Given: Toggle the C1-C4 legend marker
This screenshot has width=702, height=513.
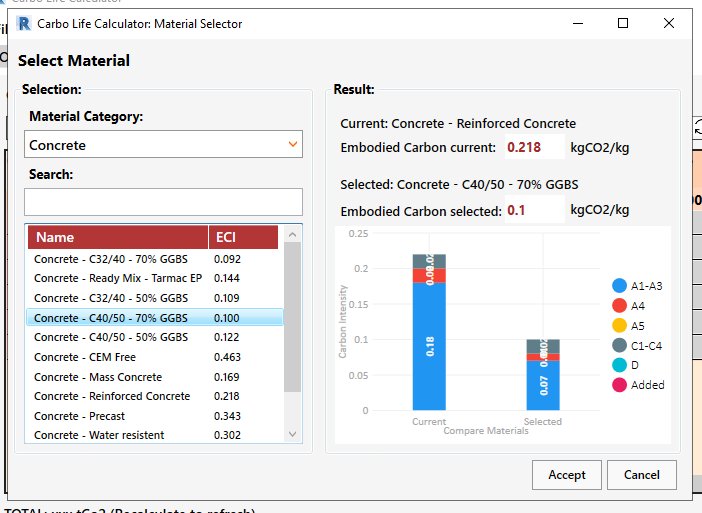Looking at the screenshot, I should click(619, 346).
